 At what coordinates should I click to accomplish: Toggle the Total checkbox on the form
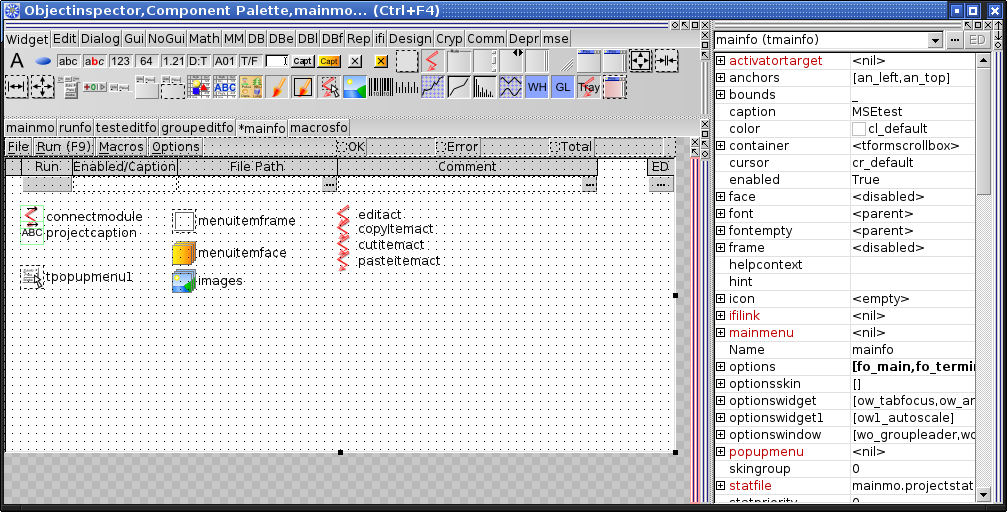click(x=554, y=147)
